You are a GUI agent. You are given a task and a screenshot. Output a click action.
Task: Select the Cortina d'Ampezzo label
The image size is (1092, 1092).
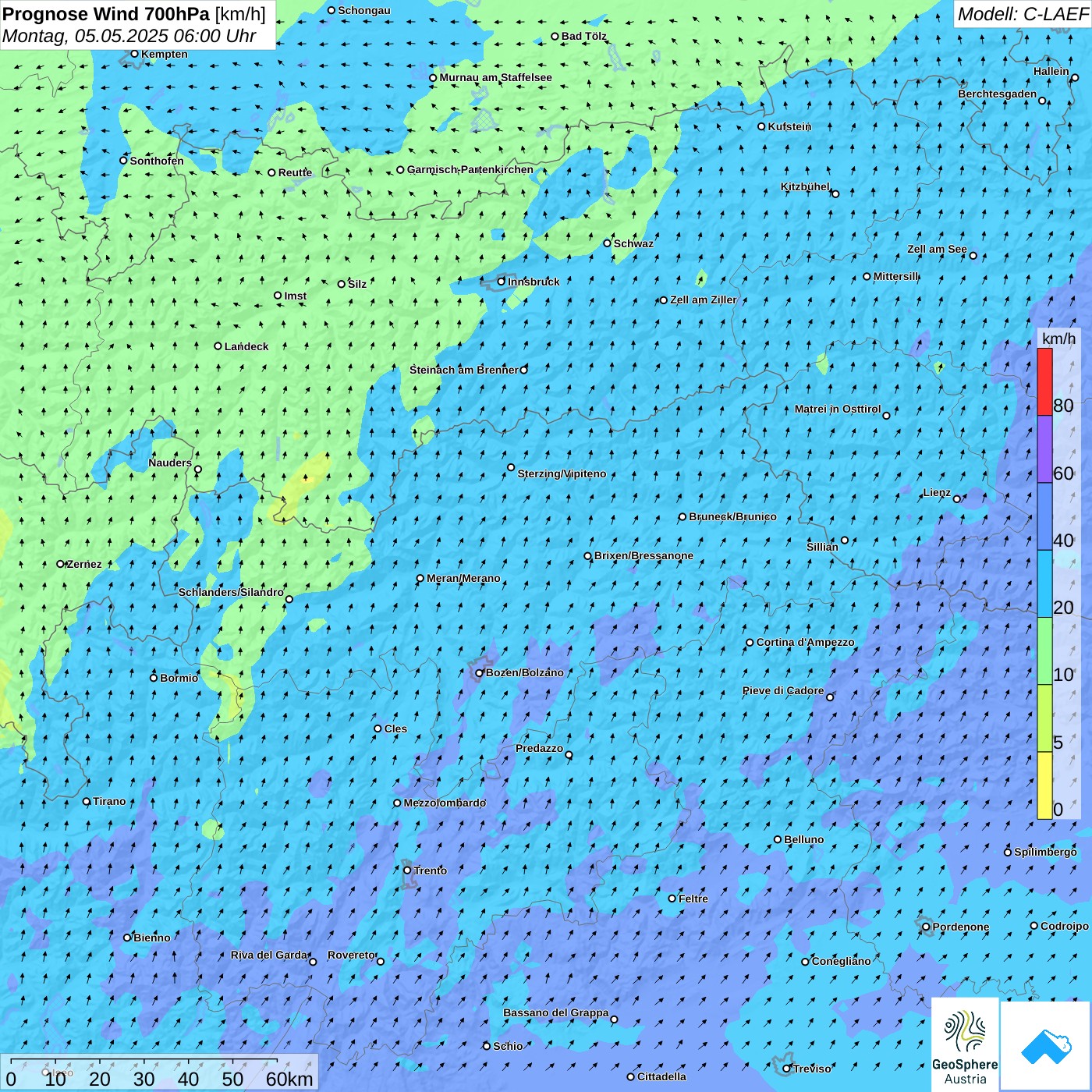click(806, 642)
